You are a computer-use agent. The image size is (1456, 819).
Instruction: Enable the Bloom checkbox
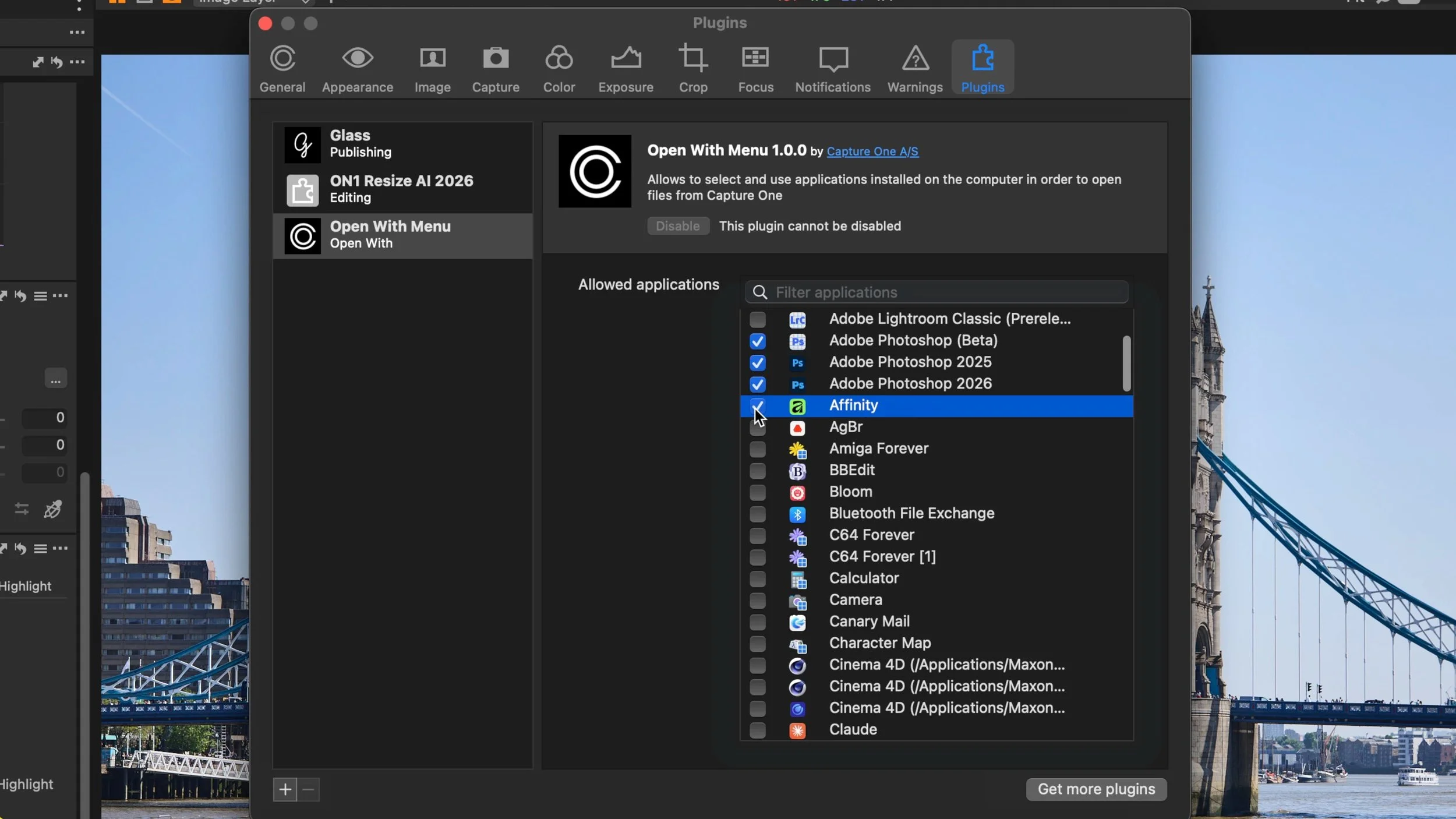click(758, 492)
